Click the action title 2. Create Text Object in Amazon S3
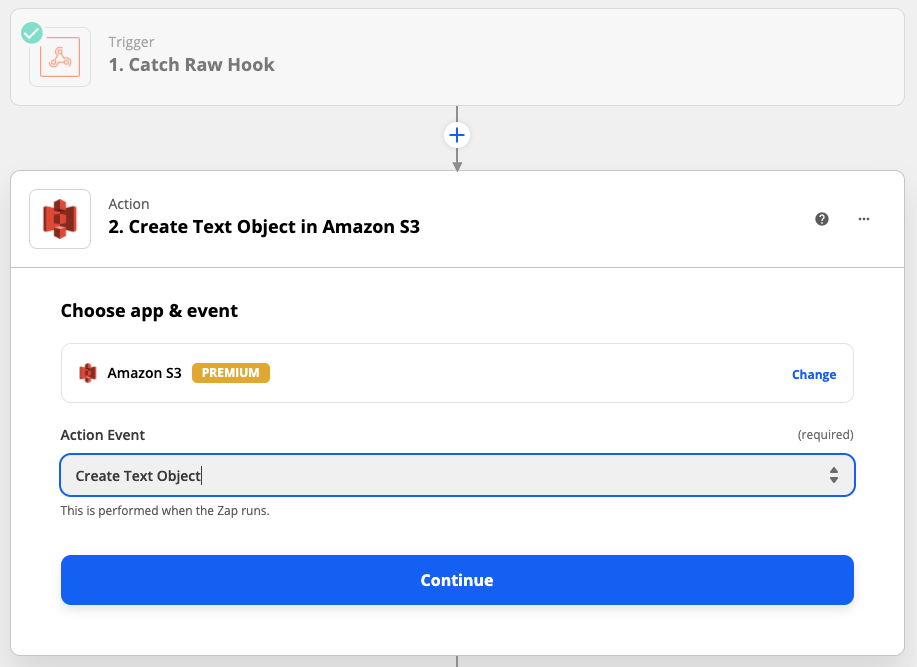The height and width of the screenshot is (667, 917). click(264, 227)
